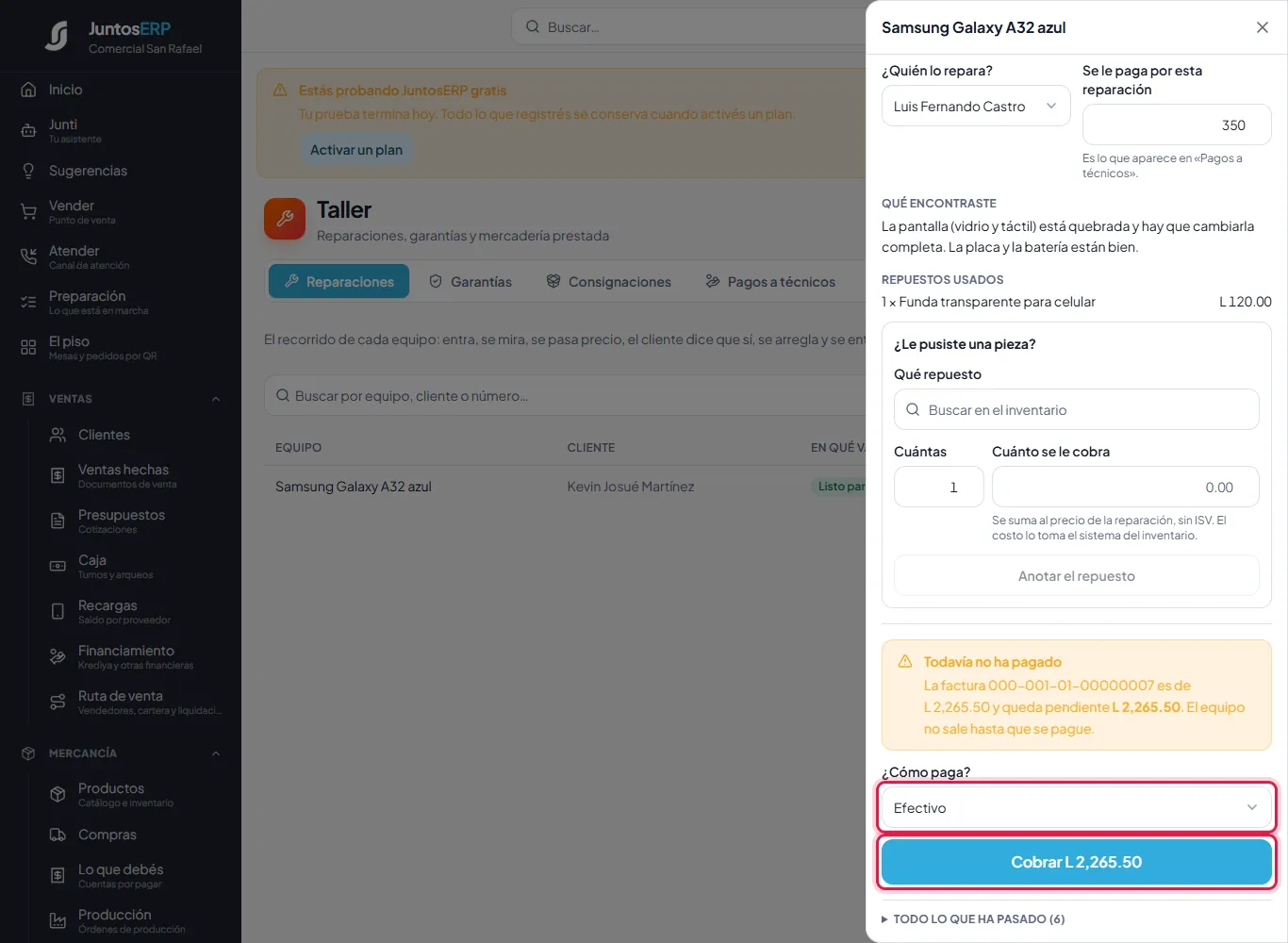Click the top Buscar search box
1288x943 pixels.
(x=688, y=26)
